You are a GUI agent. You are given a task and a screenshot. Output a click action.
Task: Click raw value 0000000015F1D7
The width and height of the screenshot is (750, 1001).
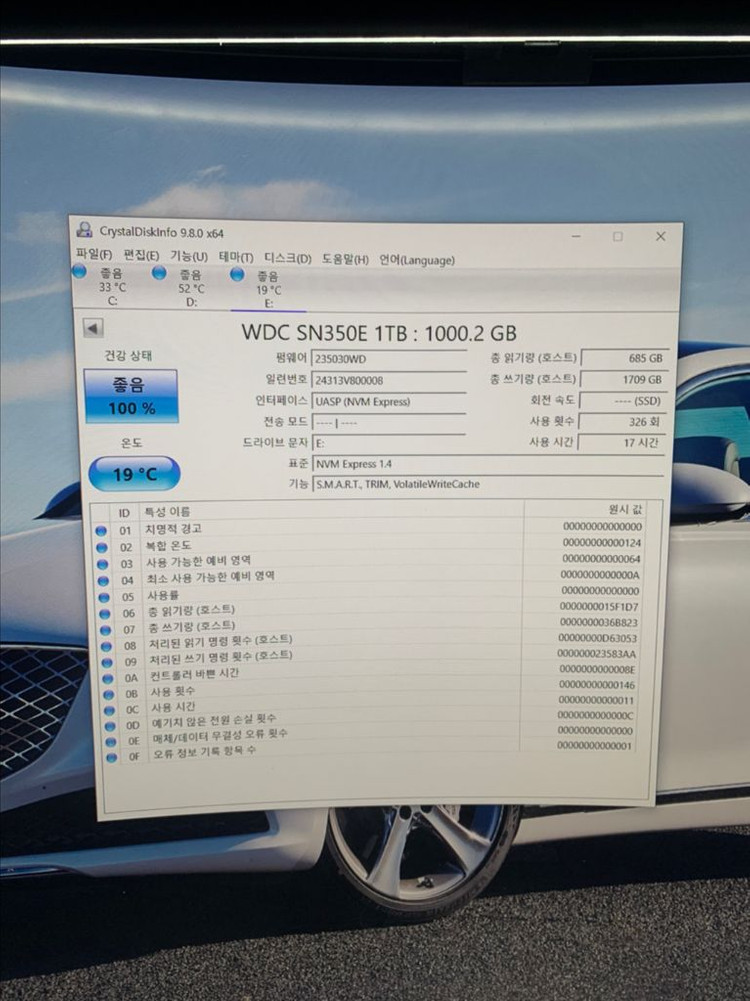[x=599, y=606]
